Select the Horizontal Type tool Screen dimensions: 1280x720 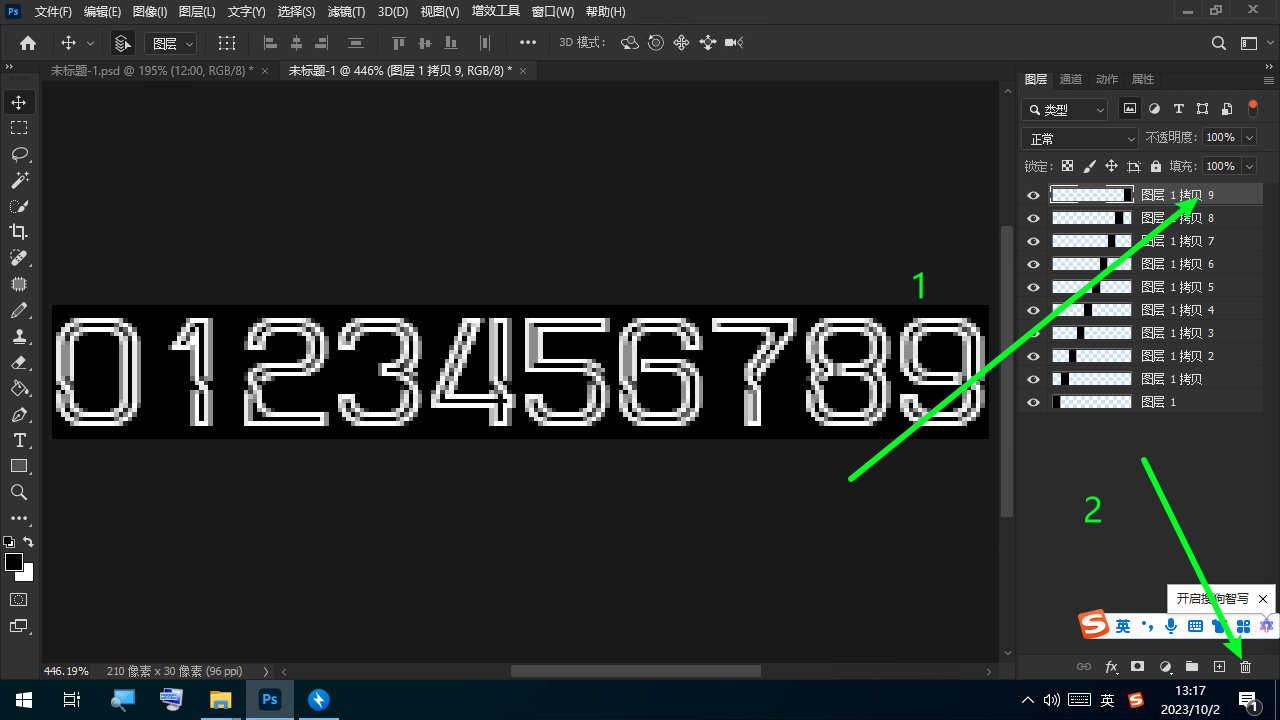point(19,440)
